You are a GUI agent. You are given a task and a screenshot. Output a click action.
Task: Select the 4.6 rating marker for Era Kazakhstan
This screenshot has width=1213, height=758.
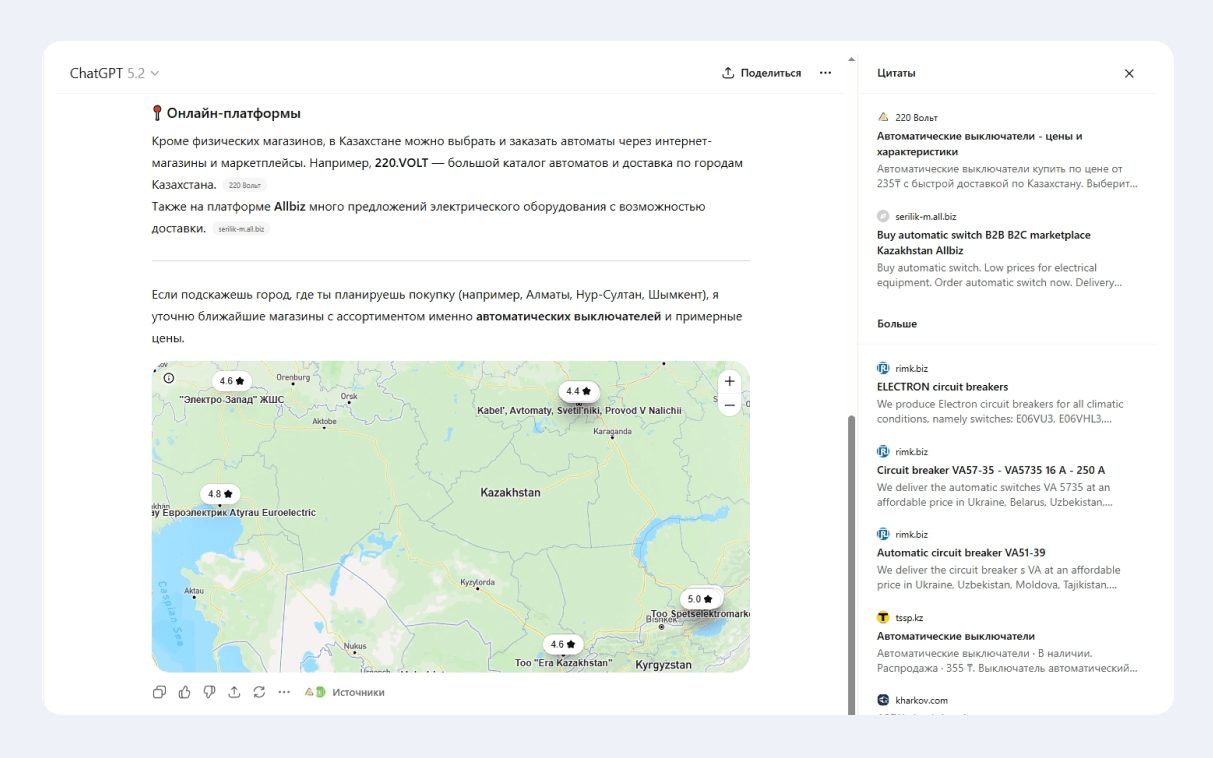563,644
